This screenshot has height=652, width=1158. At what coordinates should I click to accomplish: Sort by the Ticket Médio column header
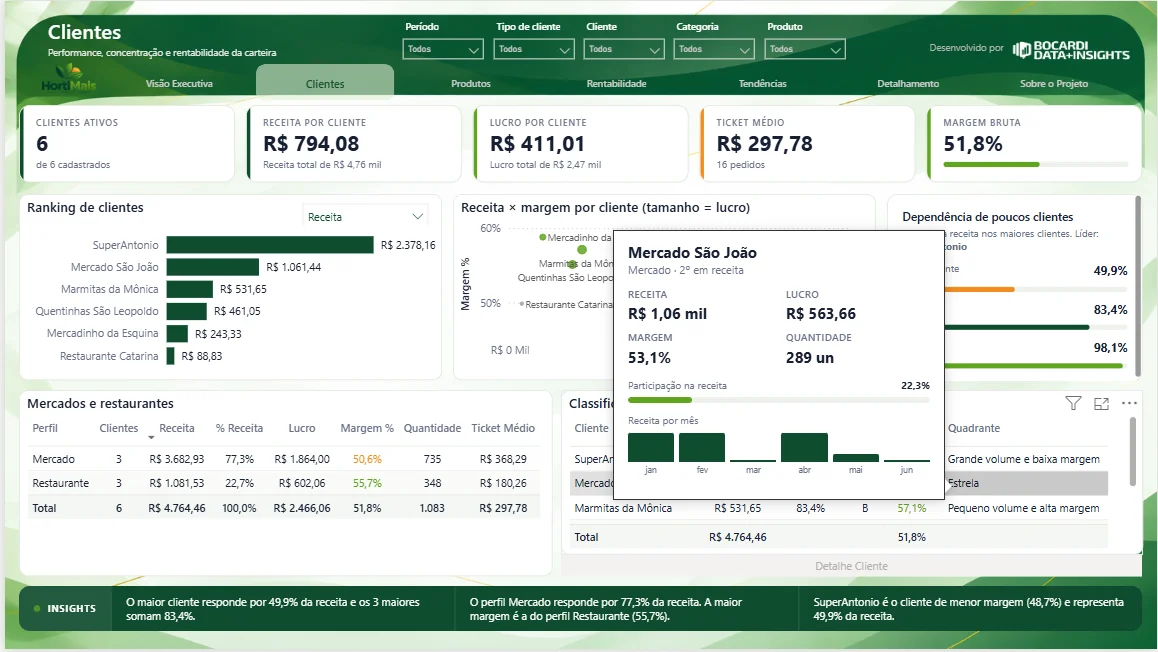tap(503, 428)
